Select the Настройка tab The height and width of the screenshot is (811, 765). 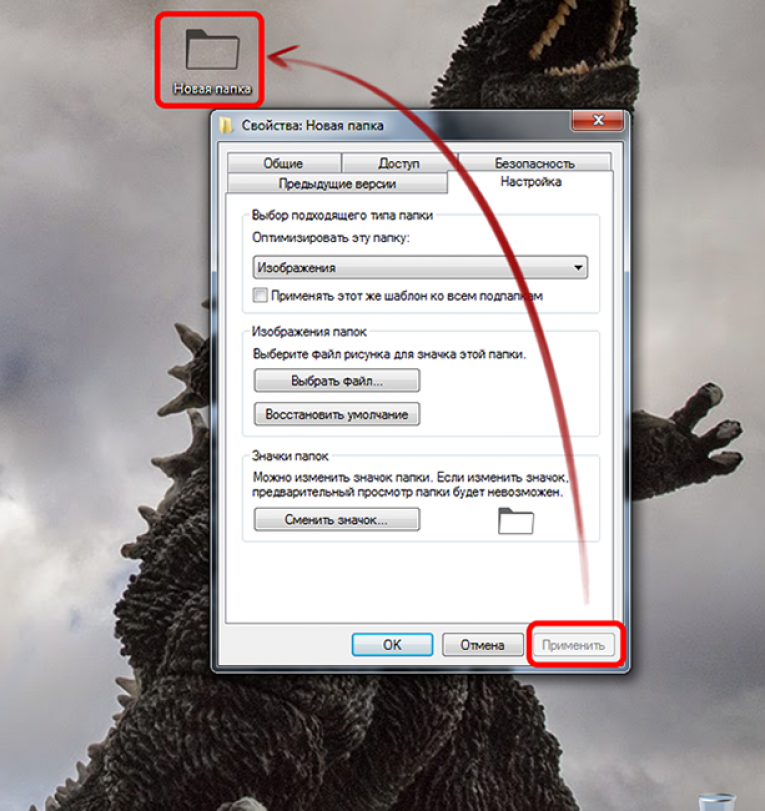coord(531,182)
